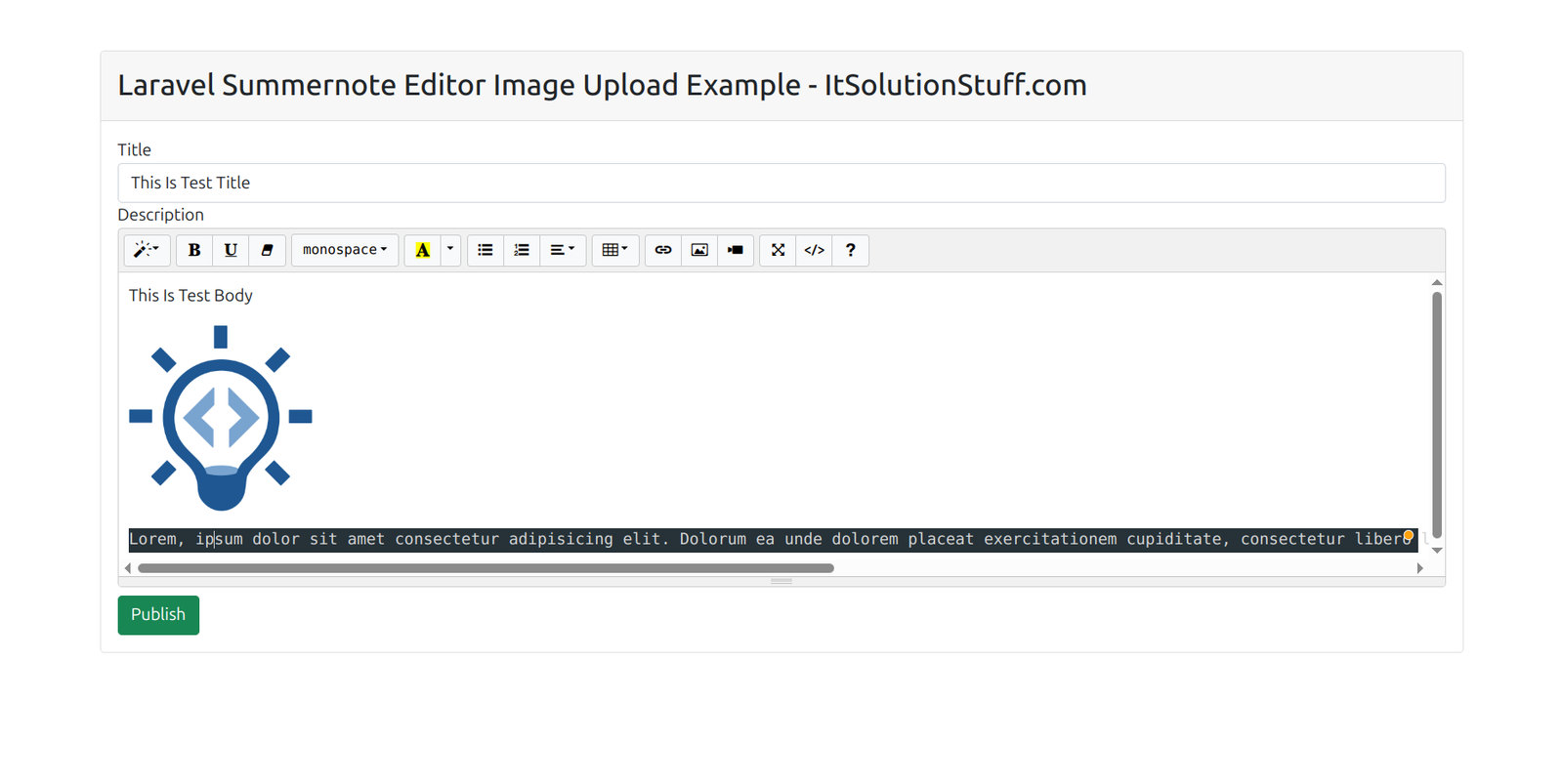Screen dimensions: 1563x784
Task: Open the insert table dropdown
Action: click(614, 250)
